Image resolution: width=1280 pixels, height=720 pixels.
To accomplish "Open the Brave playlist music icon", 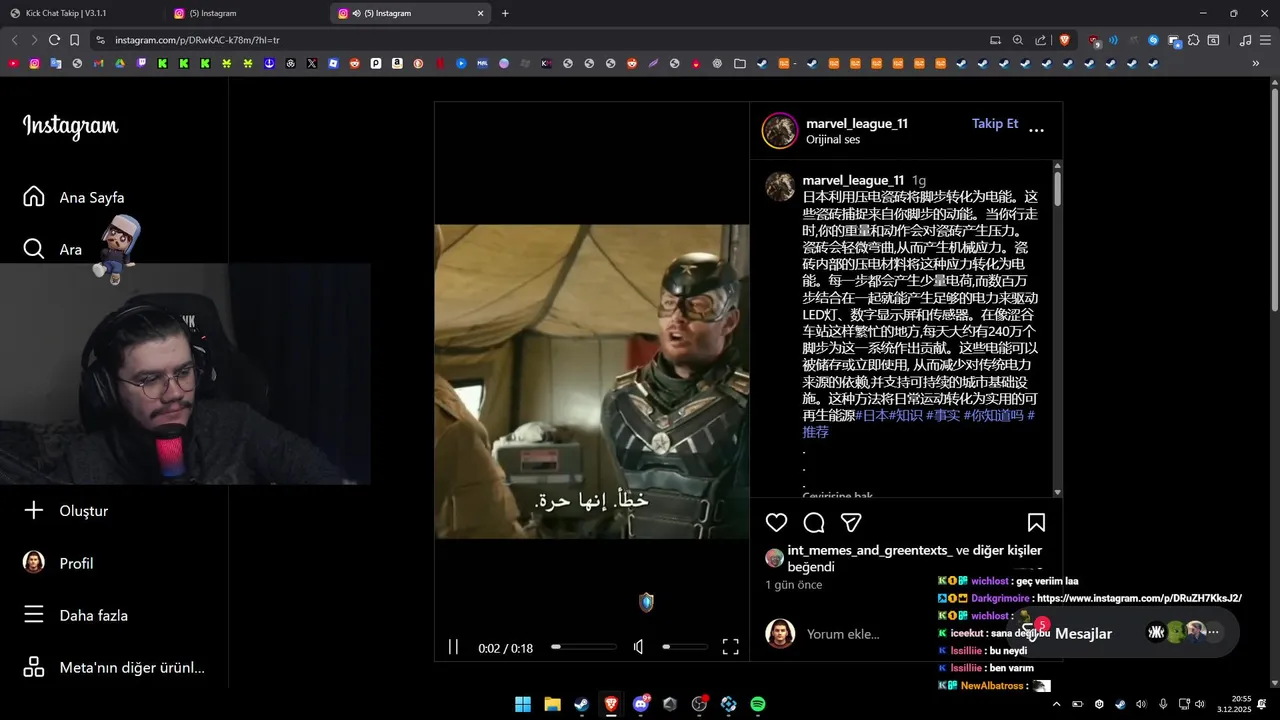I will coord(1245,40).
